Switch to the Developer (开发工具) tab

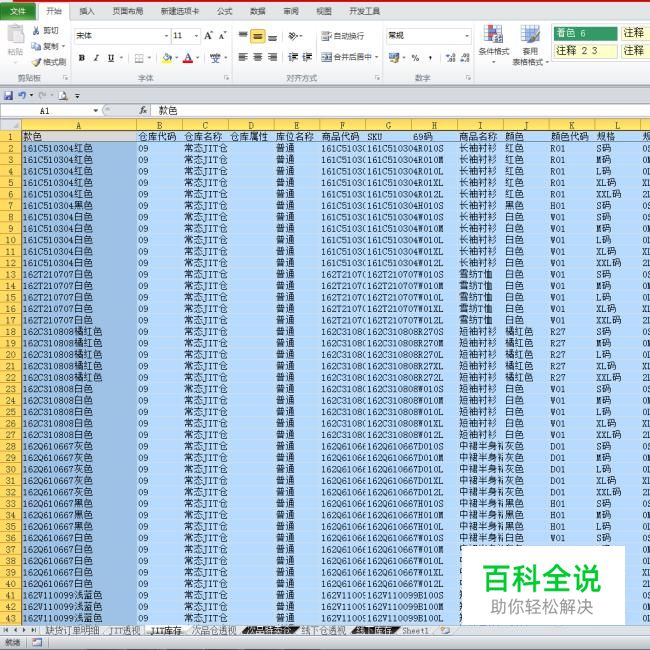pyautogui.click(x=364, y=11)
